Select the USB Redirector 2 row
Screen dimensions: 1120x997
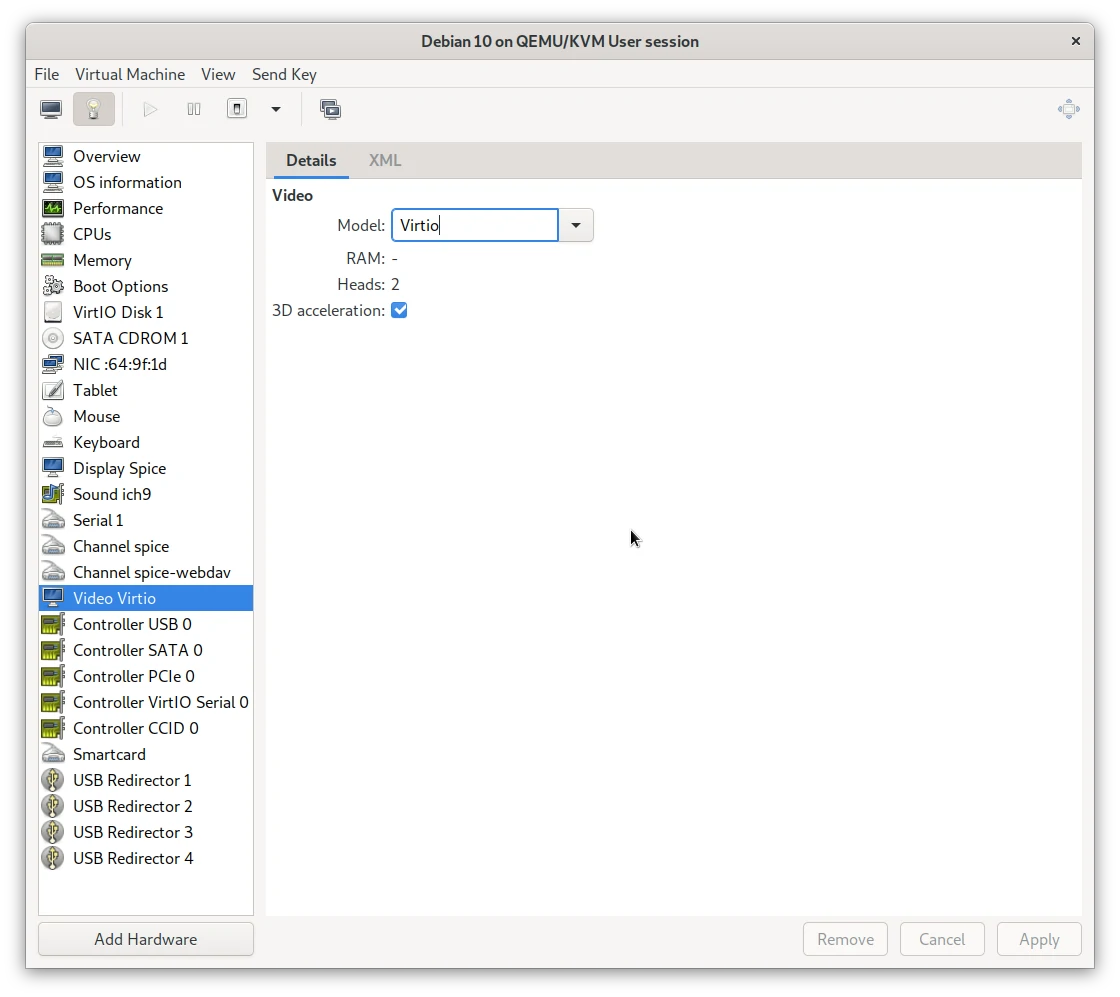click(146, 806)
